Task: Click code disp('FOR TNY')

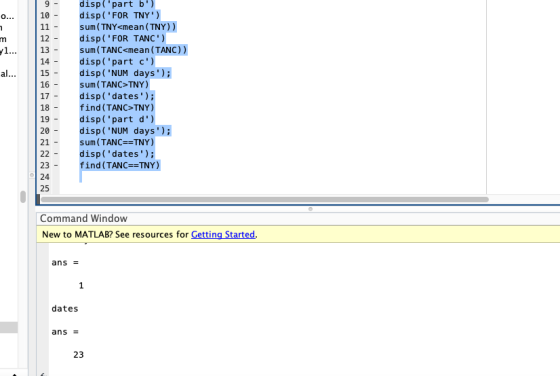Action: pyautogui.click(x=120, y=15)
